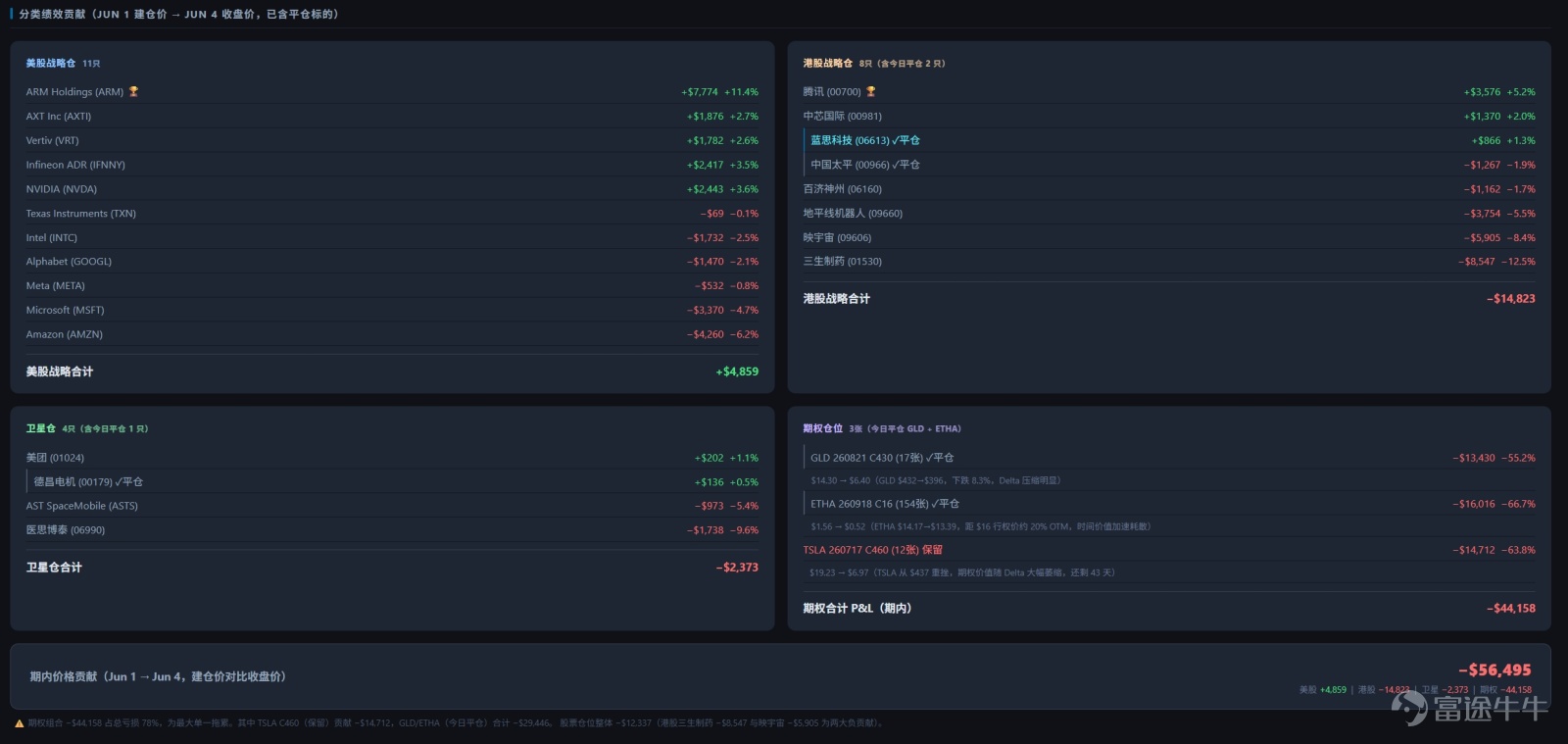Image resolution: width=1568 pixels, height=744 pixels.
Task: Click the +$4,859 total in 美股战略合计 row
Action: click(x=737, y=372)
